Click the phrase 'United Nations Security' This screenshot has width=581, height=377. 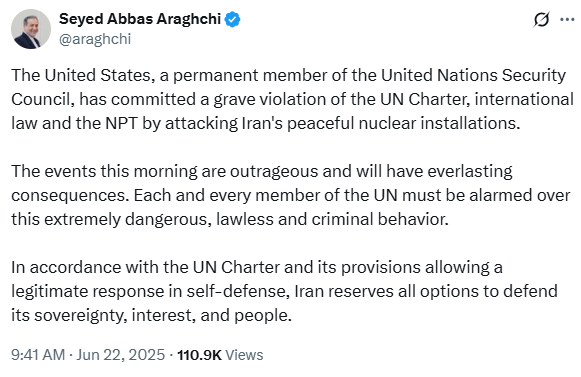click(x=473, y=75)
